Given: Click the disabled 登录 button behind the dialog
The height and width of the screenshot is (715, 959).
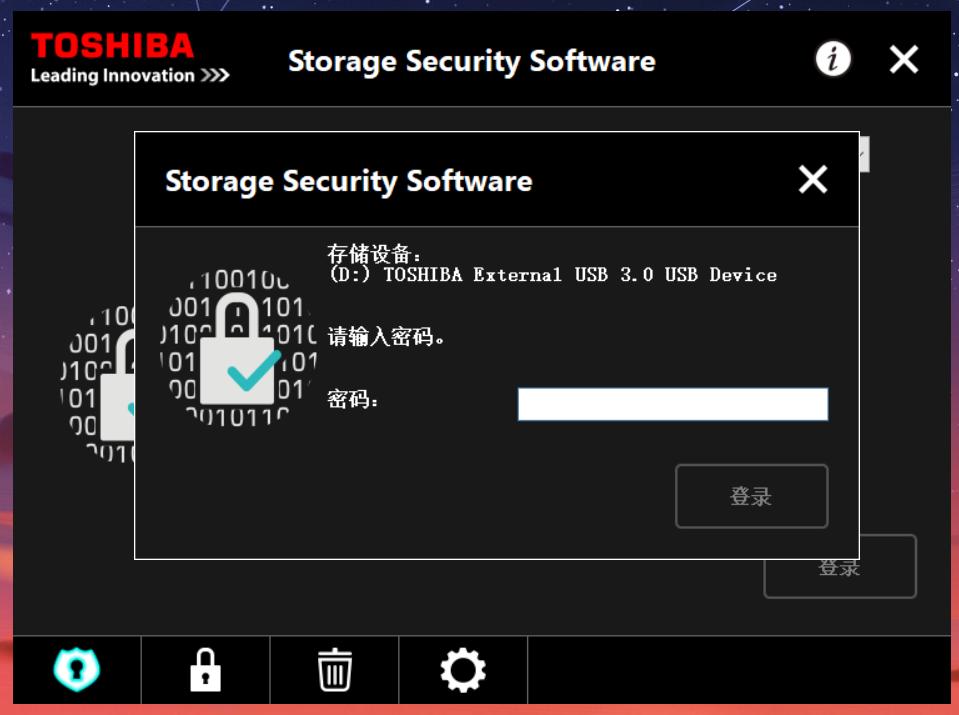Looking at the screenshot, I should [839, 566].
